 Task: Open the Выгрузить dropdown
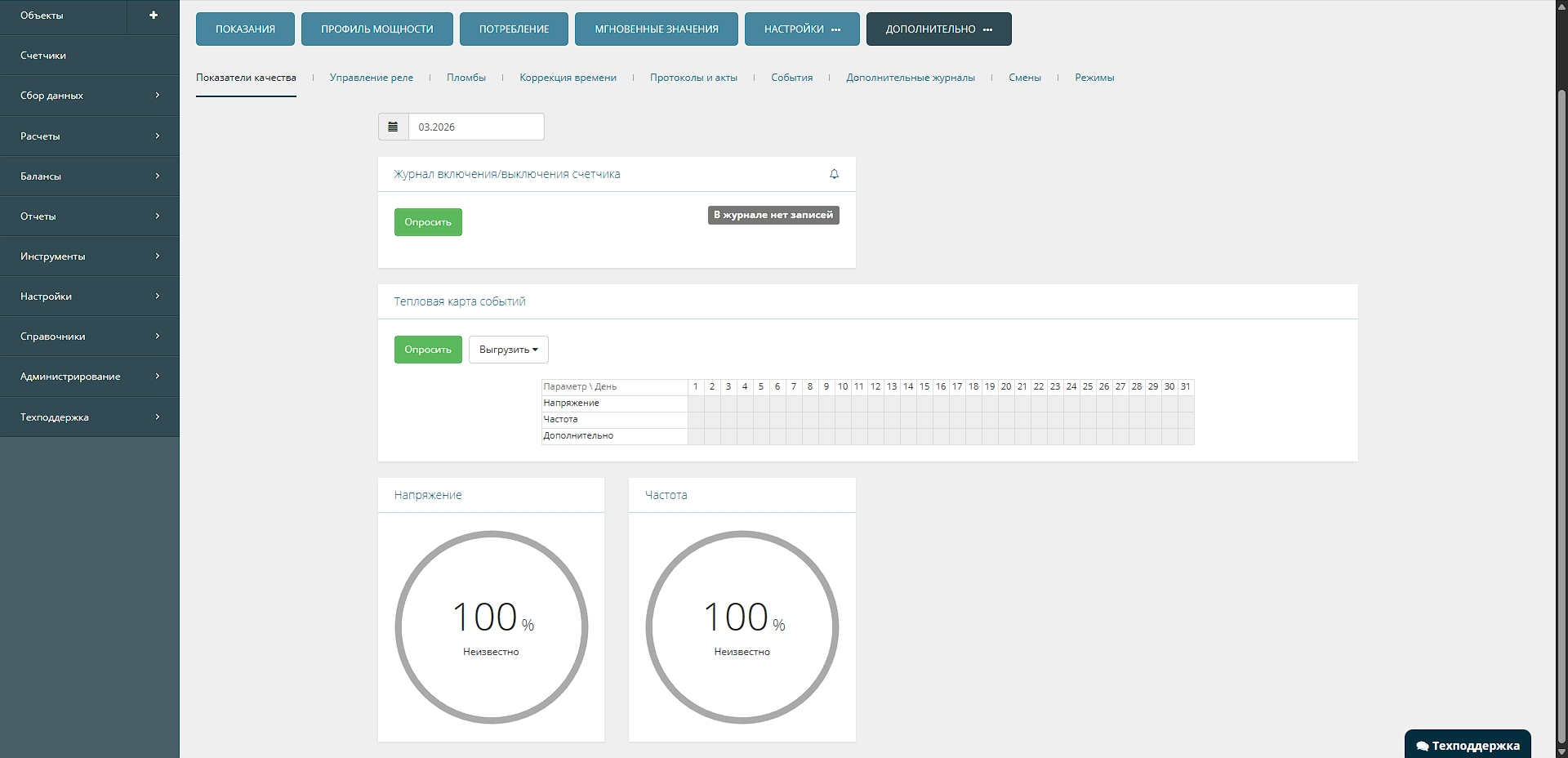click(508, 350)
